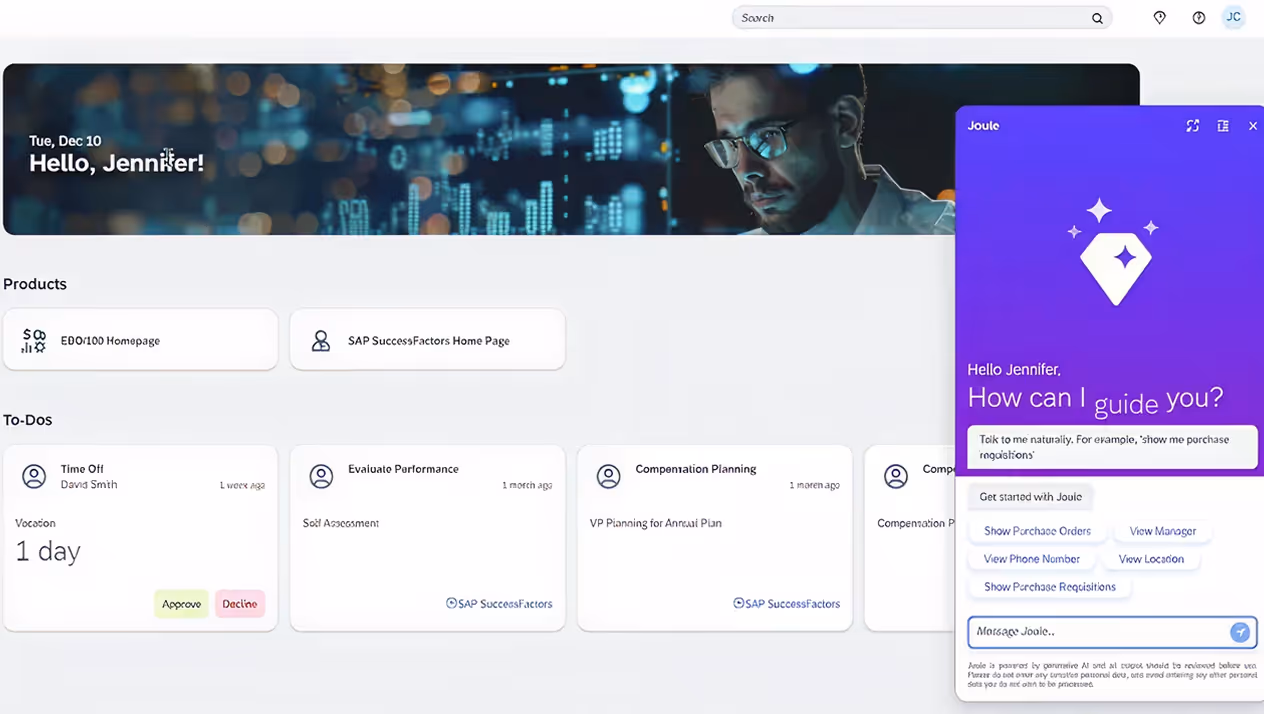Open SAP SuccessFactors link on Compensation Planning card
Viewport: 1264px width, 714px height.
tap(787, 604)
